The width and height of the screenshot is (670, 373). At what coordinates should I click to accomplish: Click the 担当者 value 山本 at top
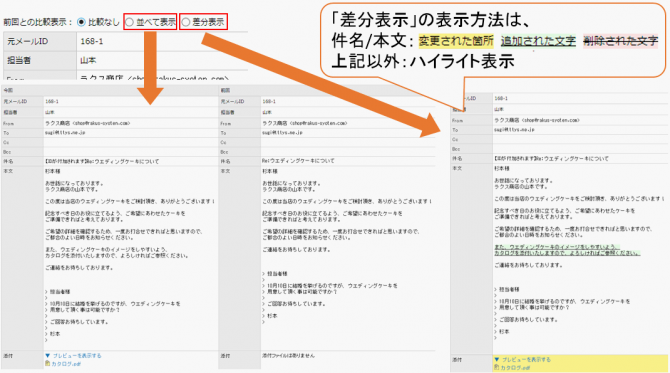click(88, 60)
